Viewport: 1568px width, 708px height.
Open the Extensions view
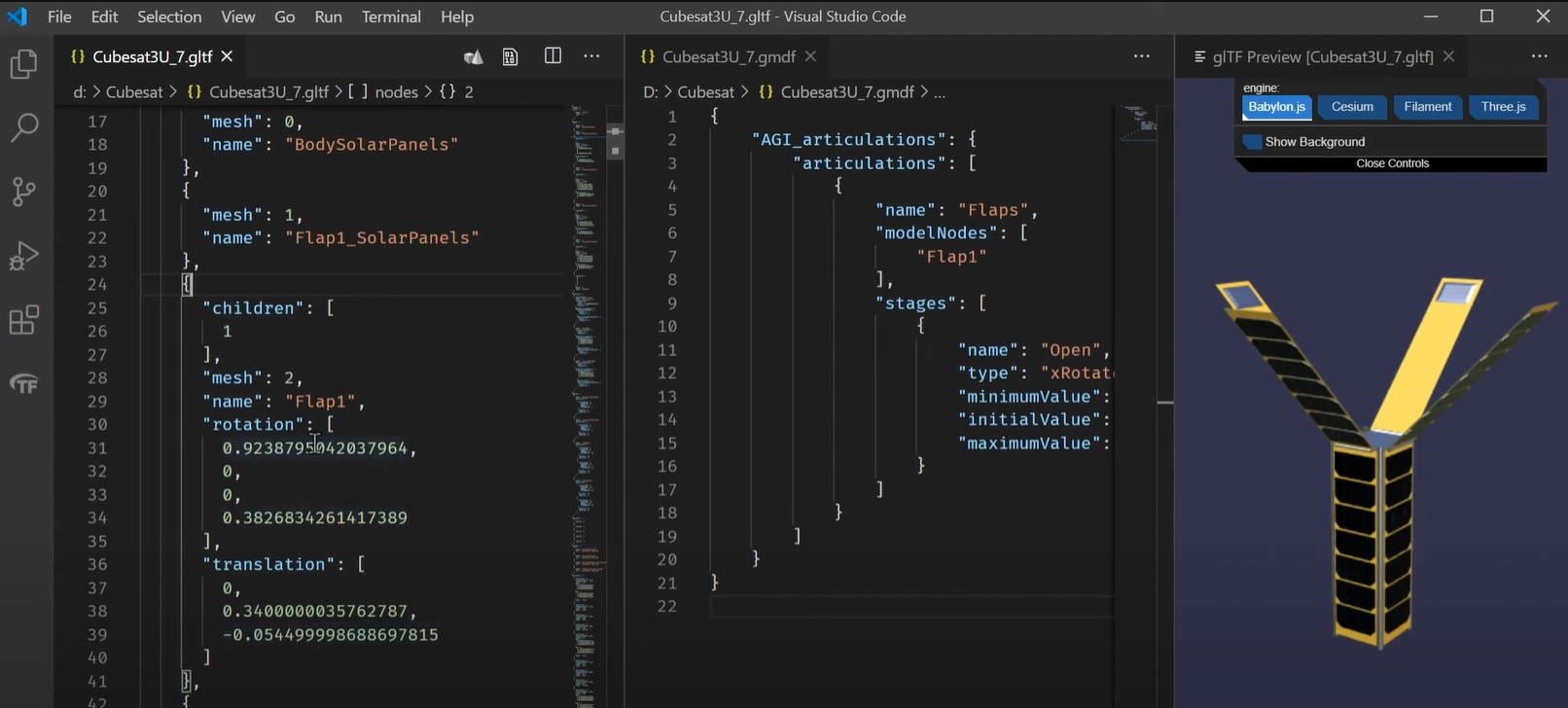click(x=23, y=320)
